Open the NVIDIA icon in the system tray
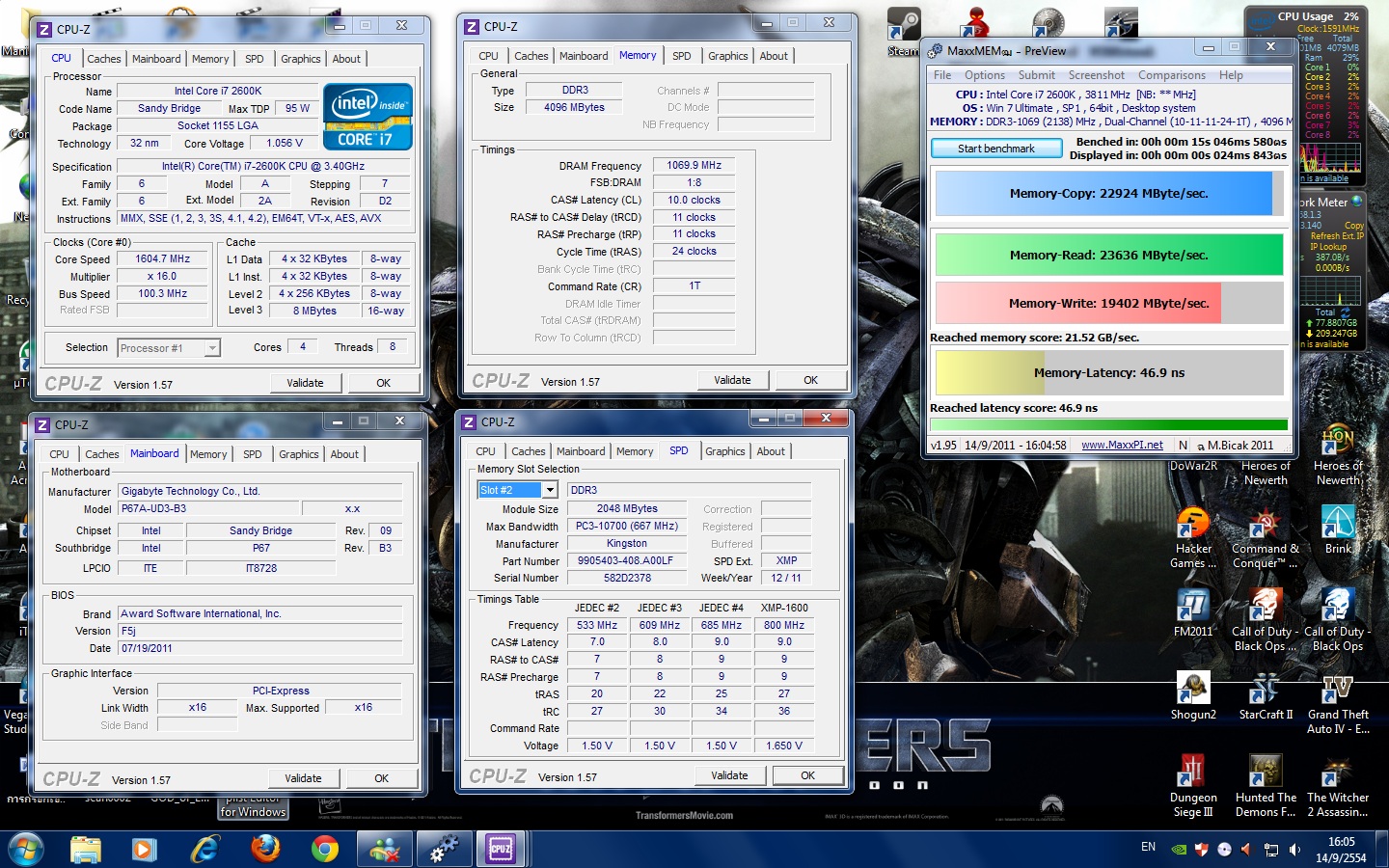The width and height of the screenshot is (1389, 868). point(1178,850)
